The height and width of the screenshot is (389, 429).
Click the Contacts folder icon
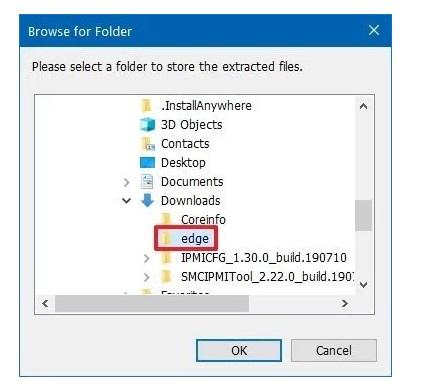point(147,144)
